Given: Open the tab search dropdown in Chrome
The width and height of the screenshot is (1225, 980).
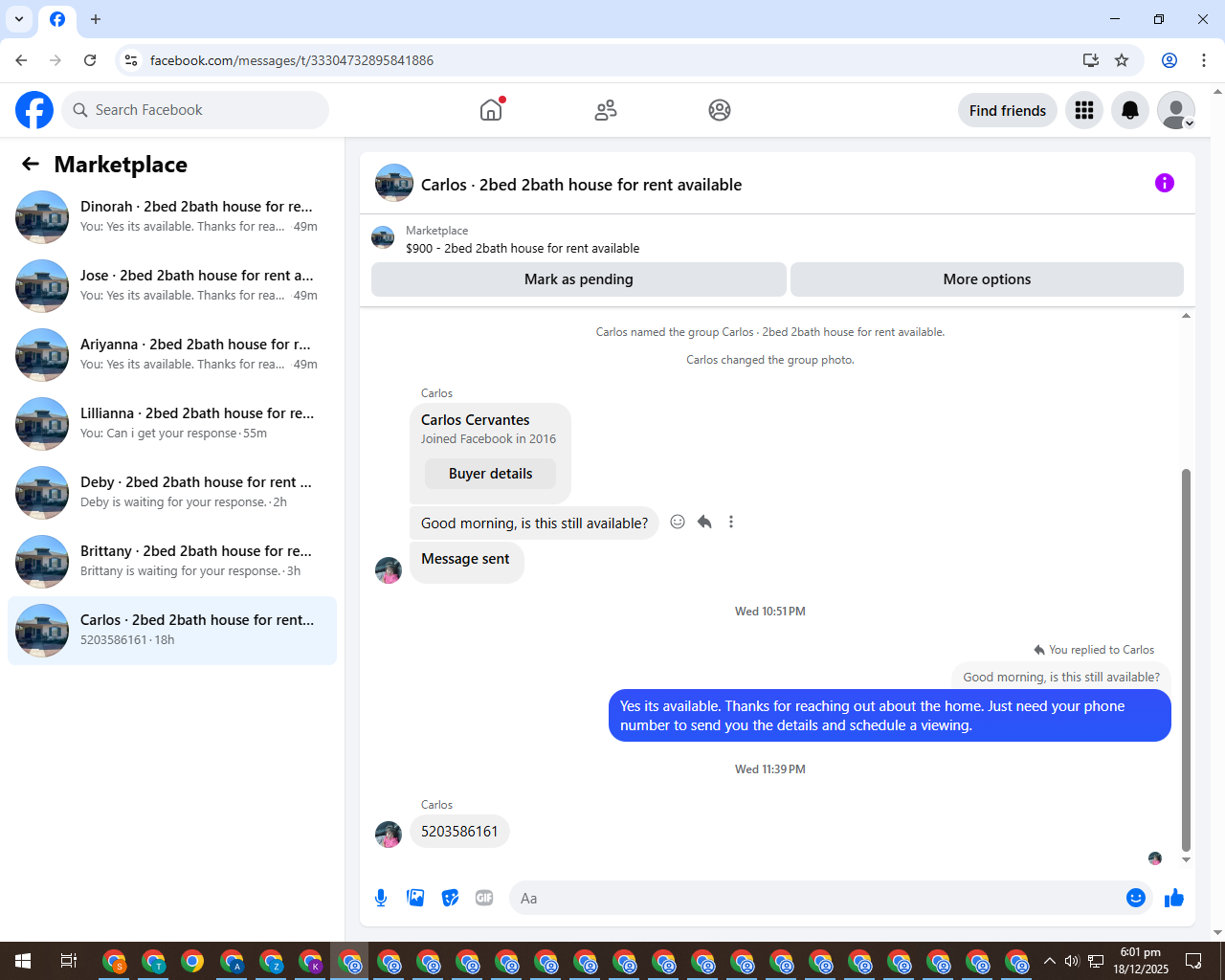Looking at the screenshot, I should click(19, 19).
